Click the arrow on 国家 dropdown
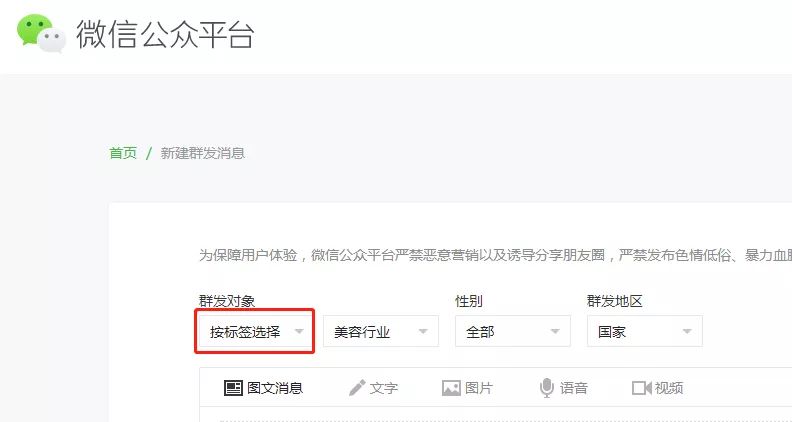The height and width of the screenshot is (422, 792). tap(687, 332)
